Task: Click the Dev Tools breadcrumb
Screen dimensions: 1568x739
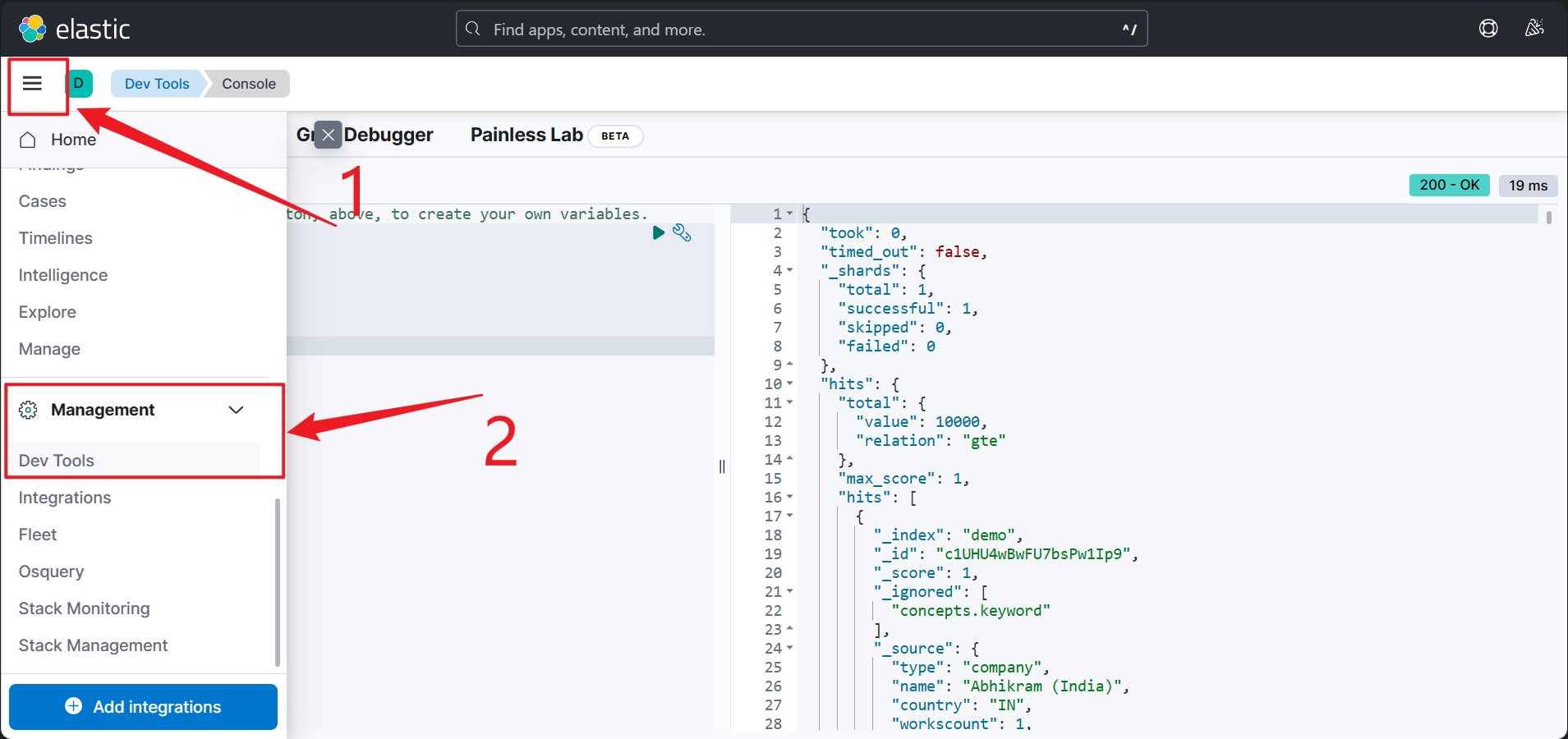Action: pos(156,84)
